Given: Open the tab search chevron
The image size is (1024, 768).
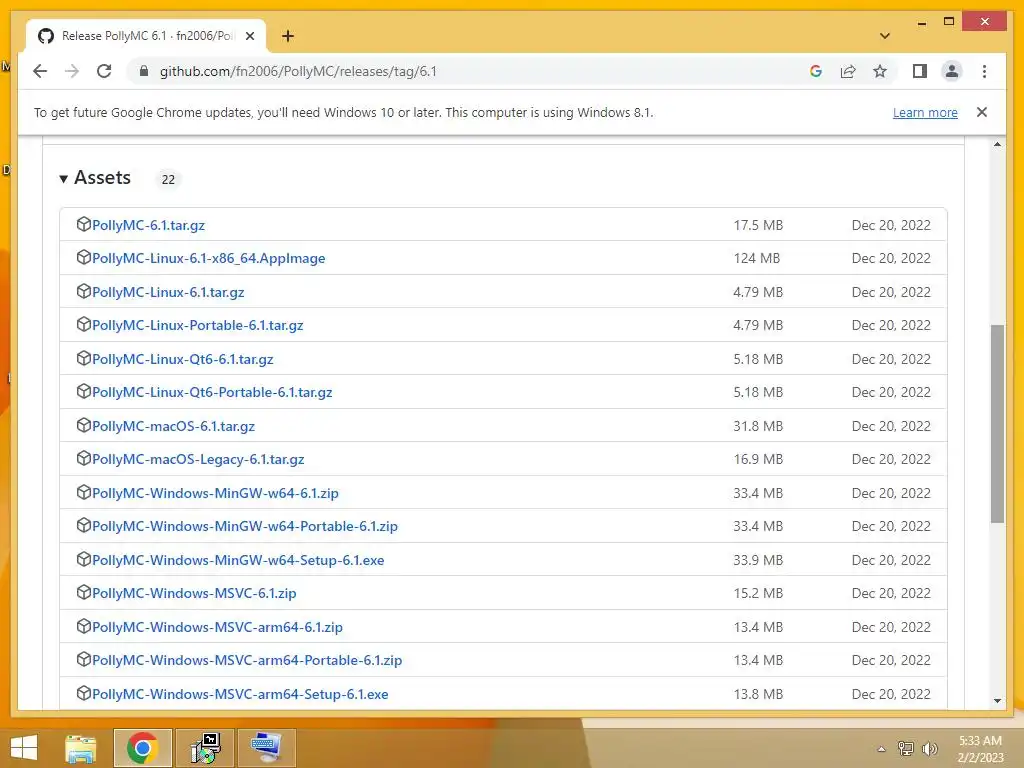Looking at the screenshot, I should click(885, 36).
